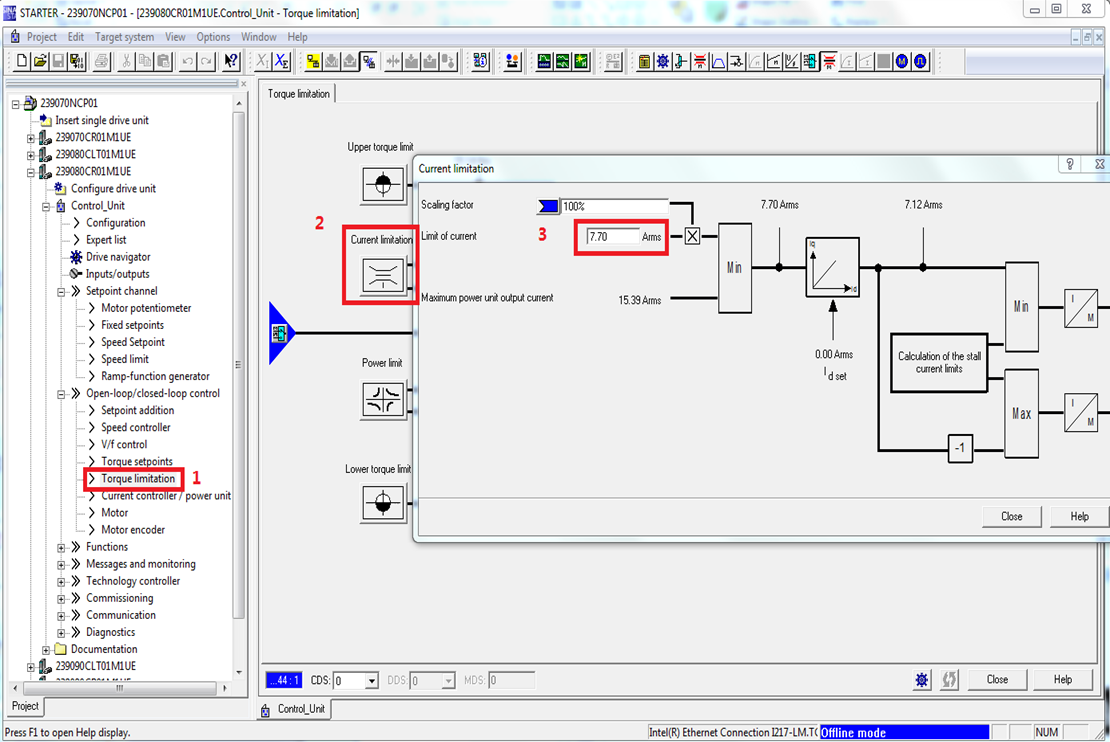Click the blue gear icon beside bottom Close

point(921,680)
